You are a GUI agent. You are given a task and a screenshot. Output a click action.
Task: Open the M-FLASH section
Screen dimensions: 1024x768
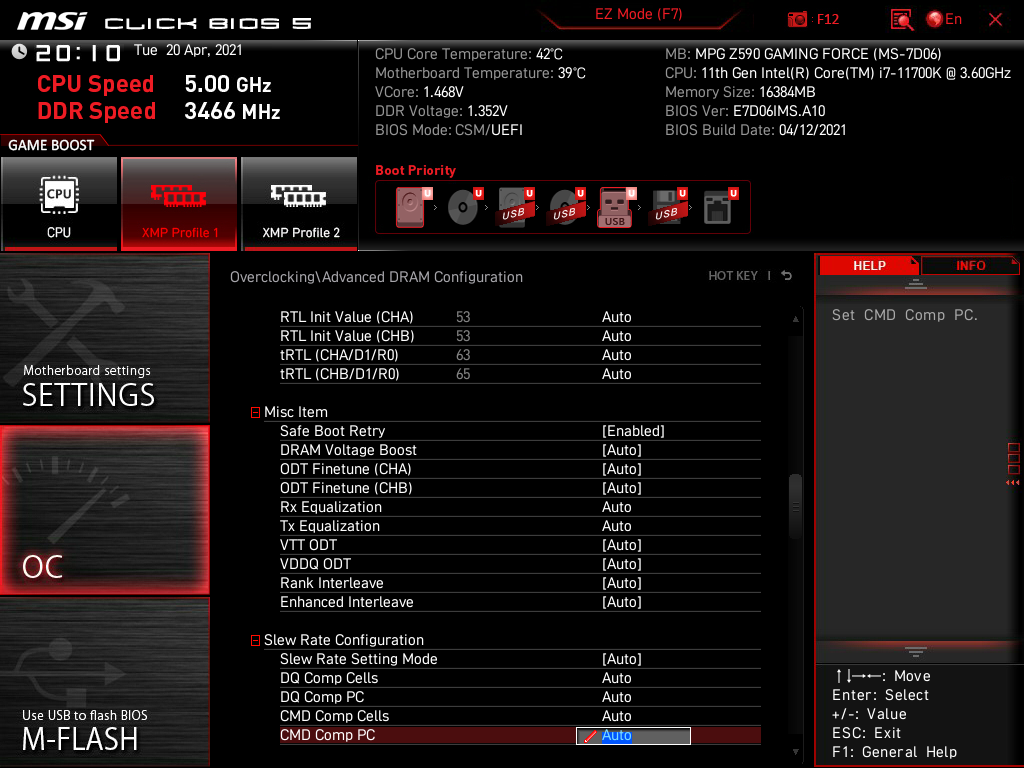[104, 682]
